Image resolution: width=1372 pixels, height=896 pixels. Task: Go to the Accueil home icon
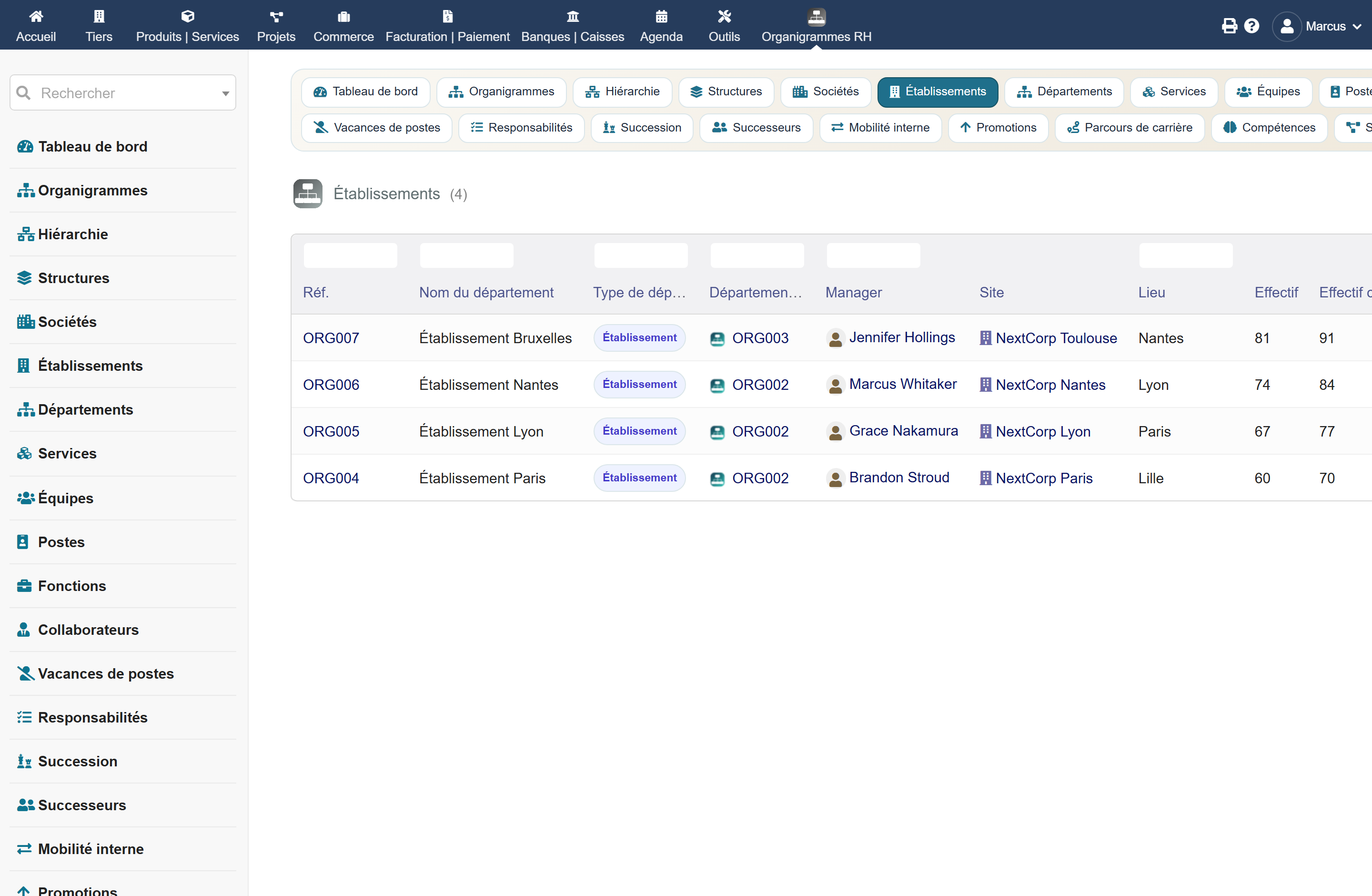[36, 16]
